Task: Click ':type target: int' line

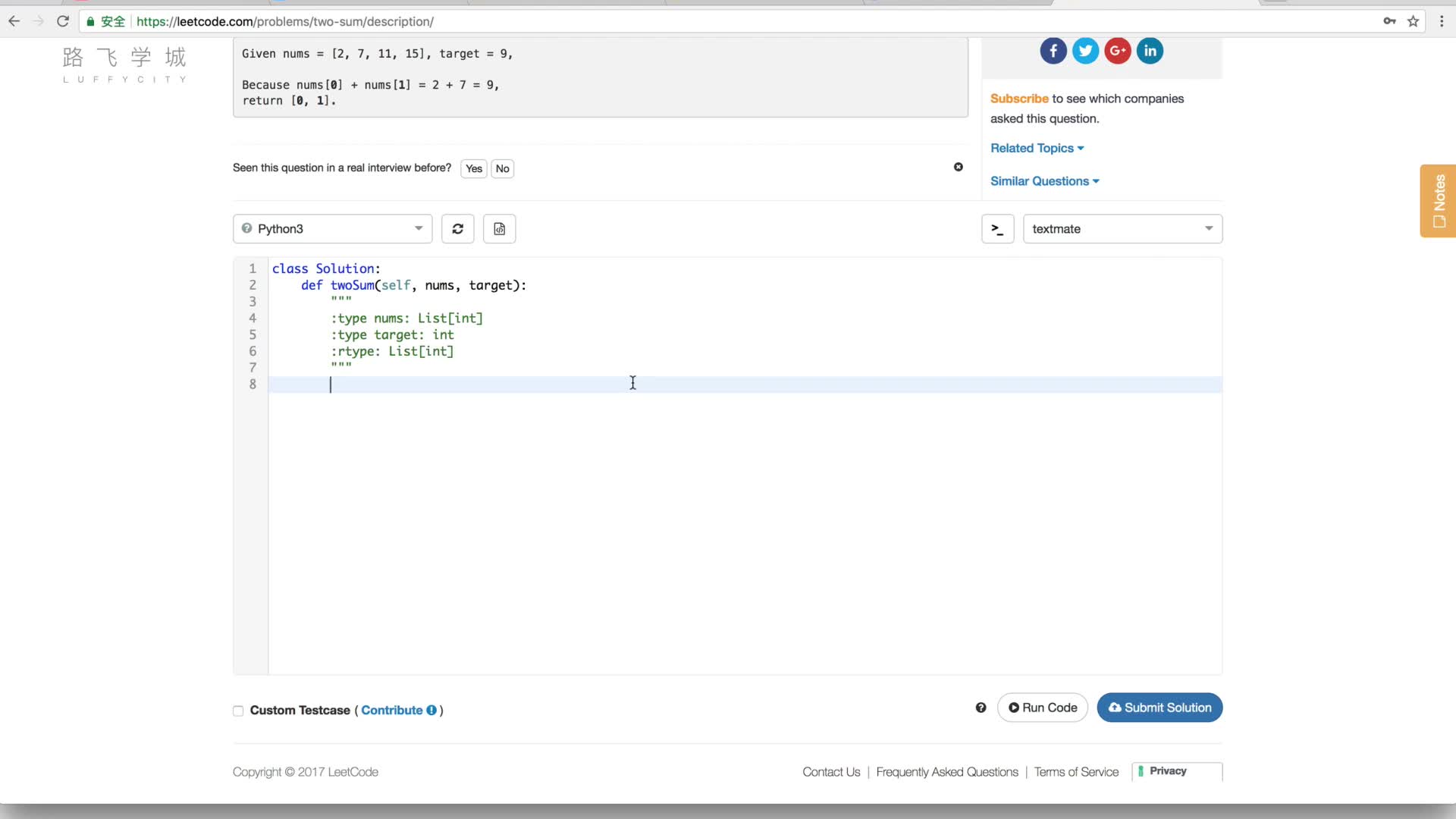Action: click(x=392, y=335)
